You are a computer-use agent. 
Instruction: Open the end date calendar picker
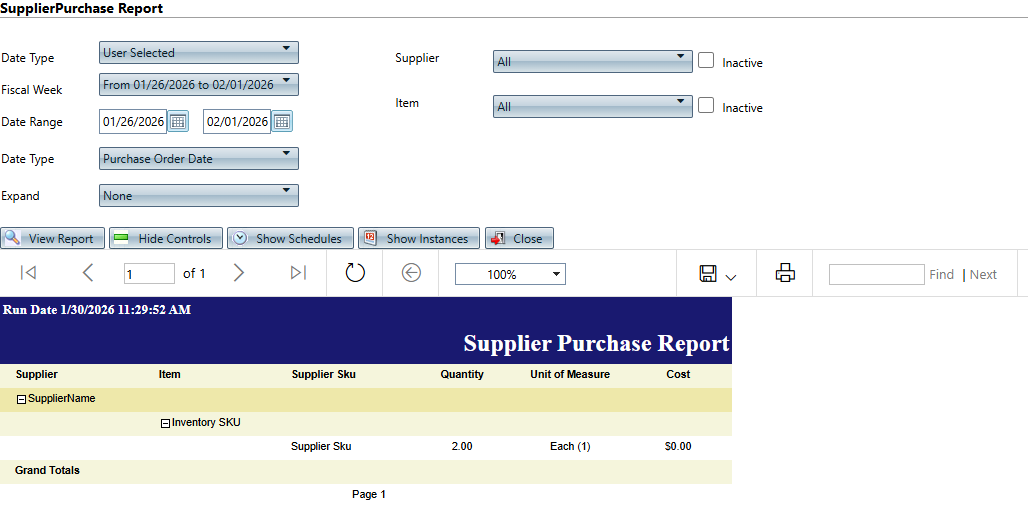pyautogui.click(x=282, y=122)
